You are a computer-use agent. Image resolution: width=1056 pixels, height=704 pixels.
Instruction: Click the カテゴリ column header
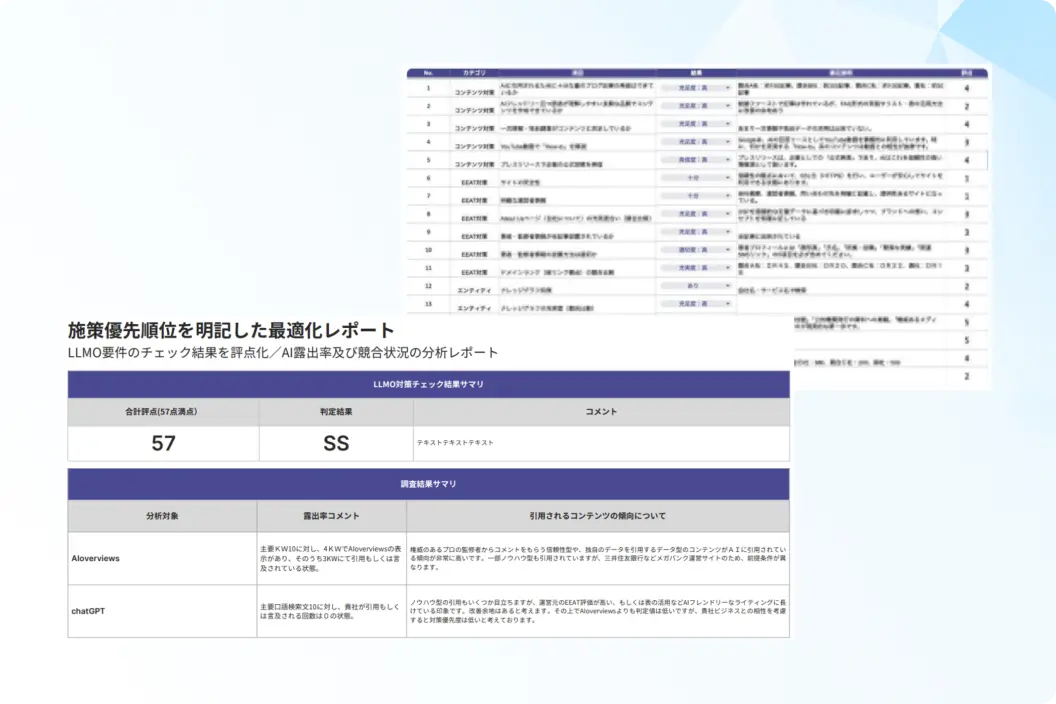pos(474,73)
